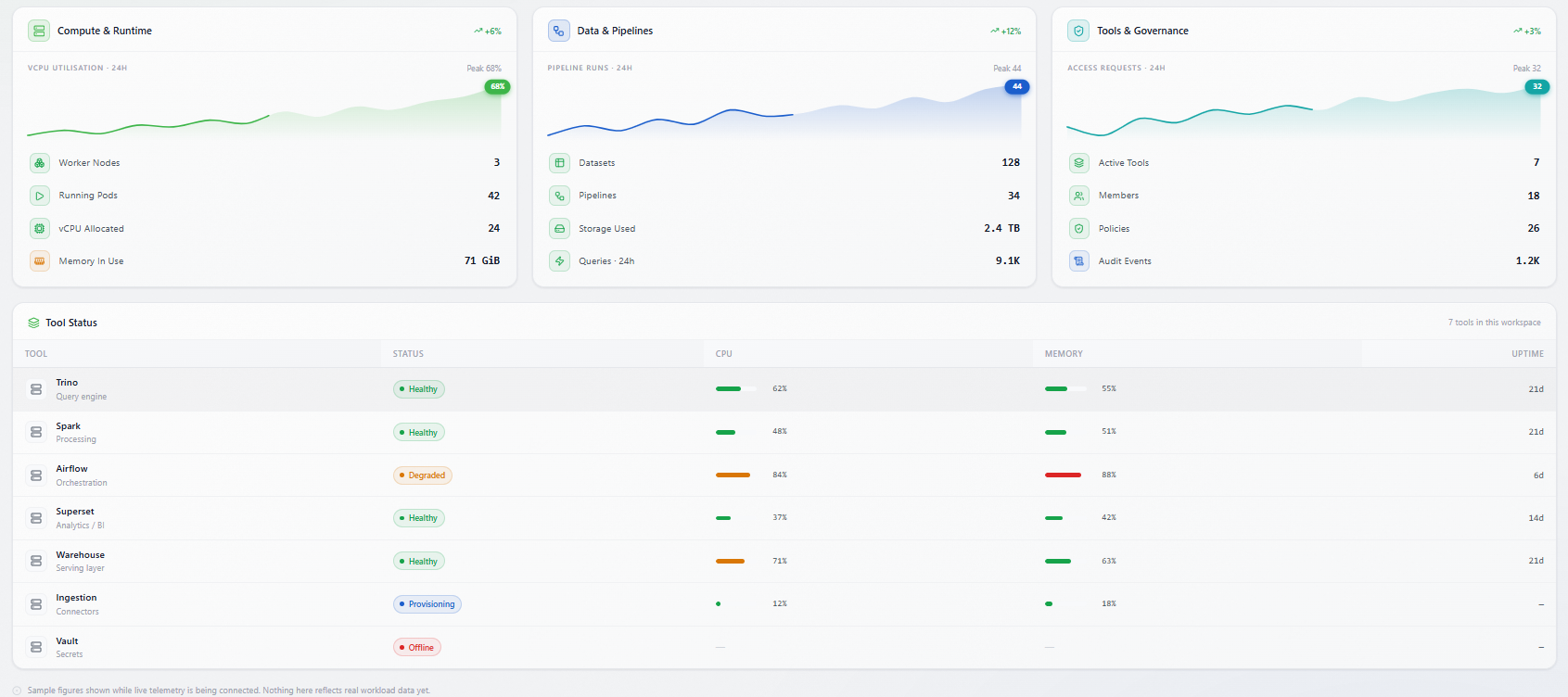Click the Spark tool name

click(68, 426)
